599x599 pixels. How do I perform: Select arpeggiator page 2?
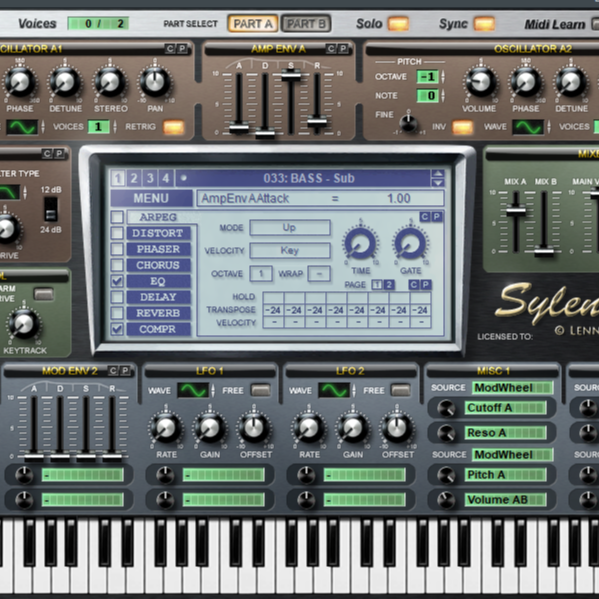[389, 285]
